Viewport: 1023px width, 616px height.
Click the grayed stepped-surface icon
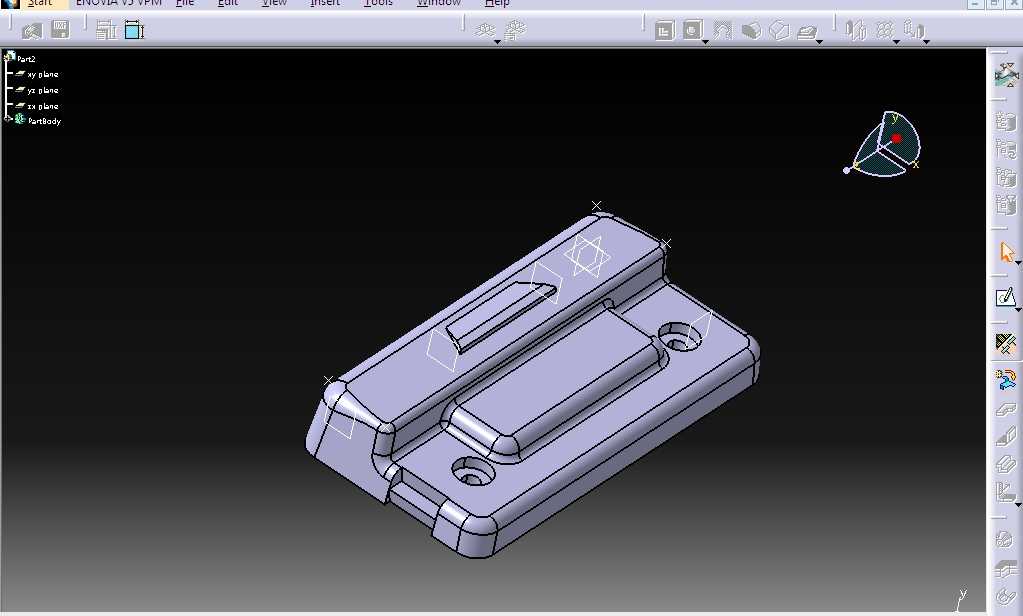pos(1005,569)
